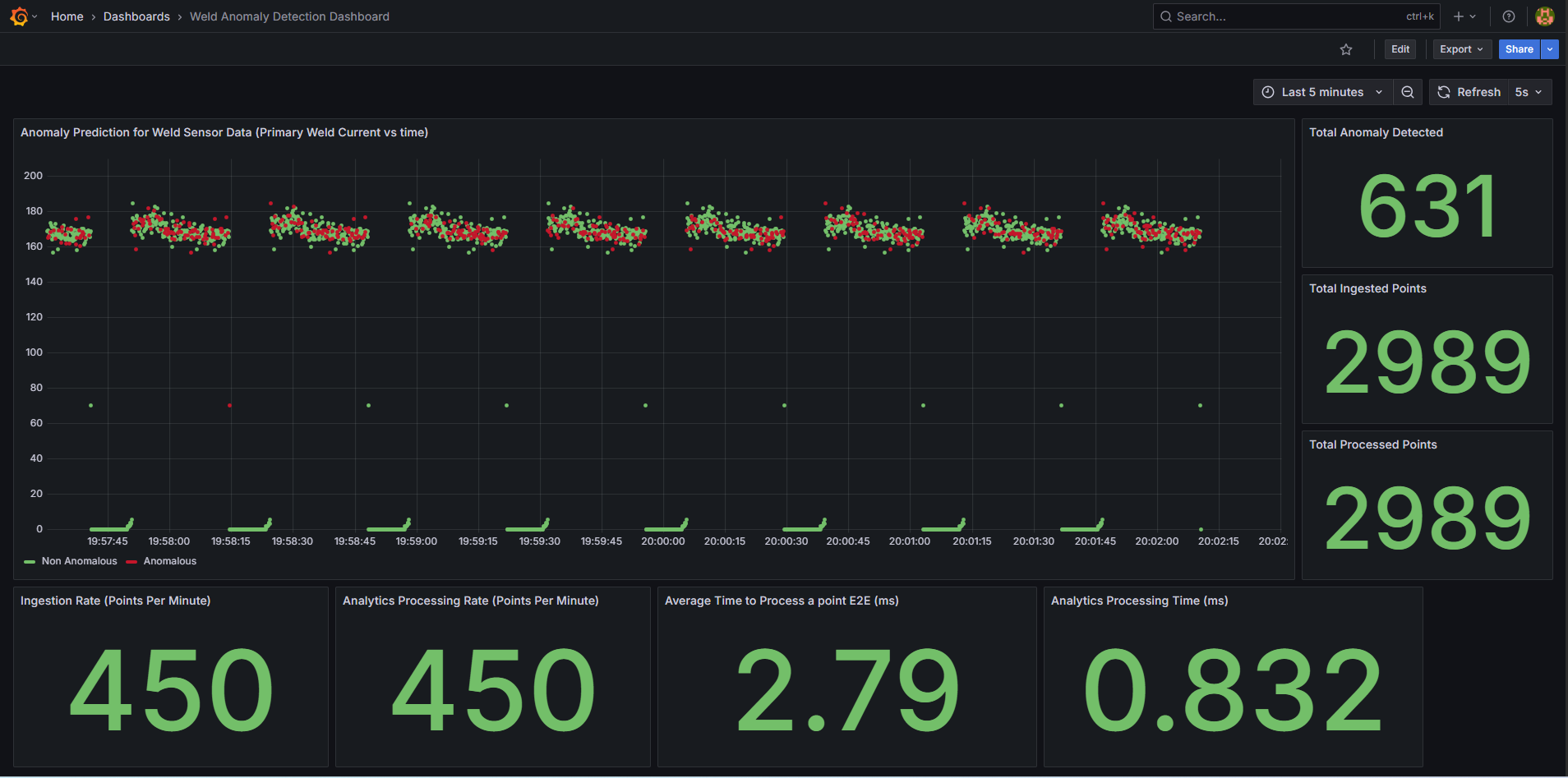1568x778 pixels.
Task: Navigate to Dashboards breadcrumb
Action: (x=136, y=16)
